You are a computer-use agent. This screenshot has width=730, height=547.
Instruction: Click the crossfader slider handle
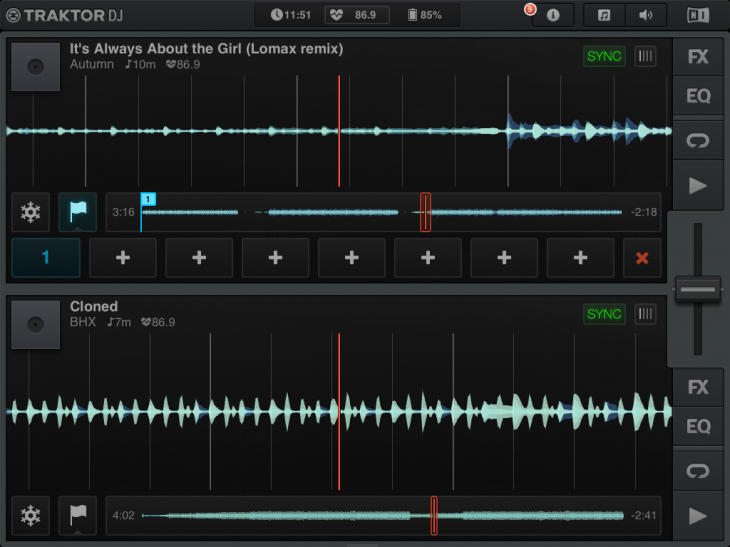click(698, 289)
